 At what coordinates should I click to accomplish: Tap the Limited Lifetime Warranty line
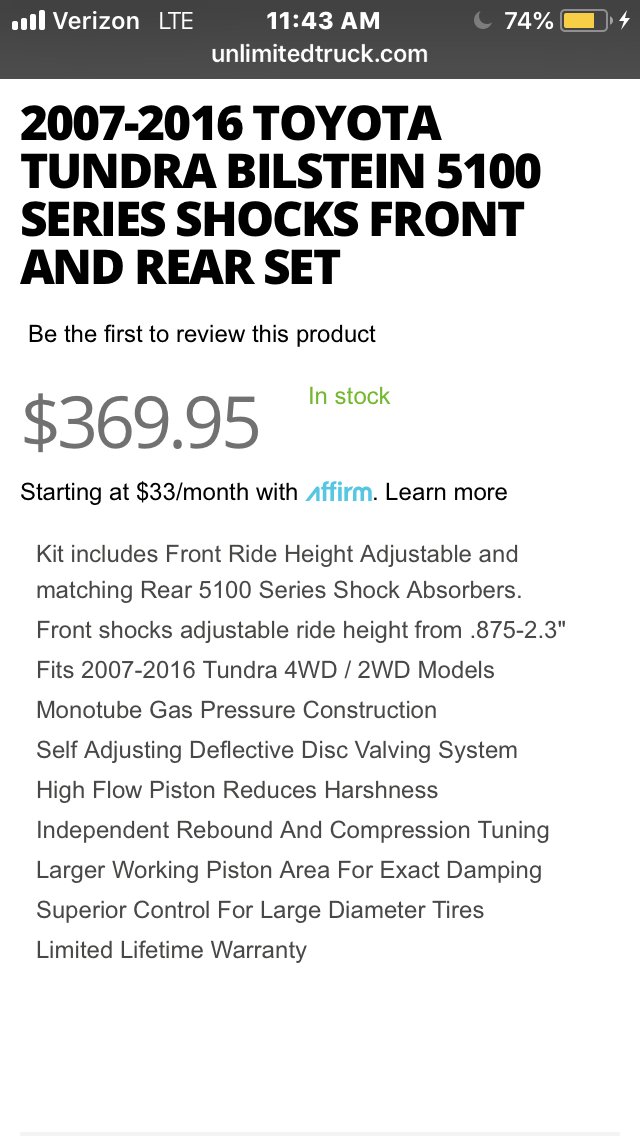[x=172, y=950]
